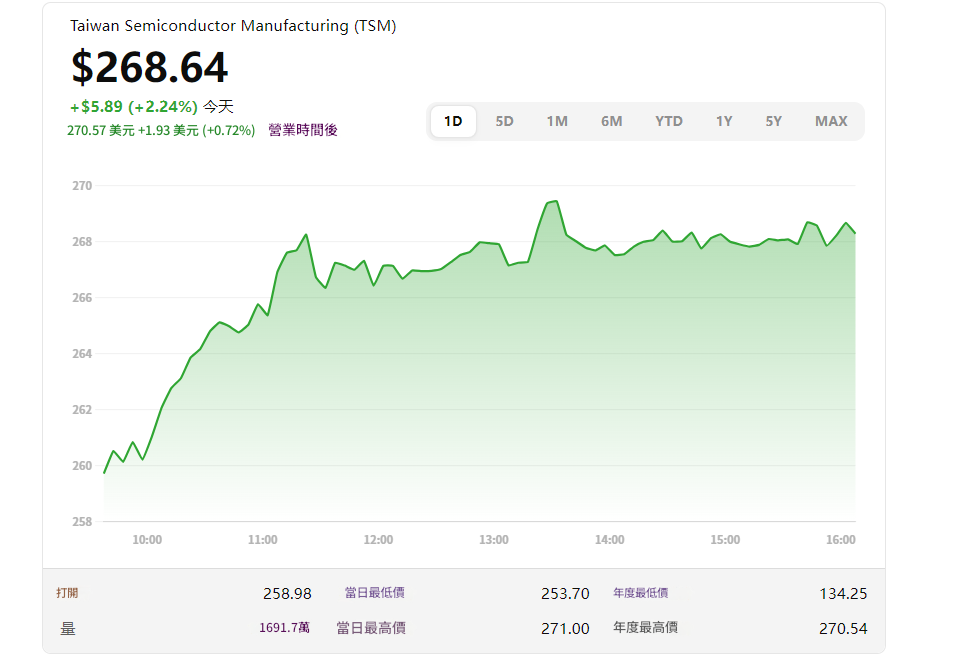Click the open value 258.98
The width and height of the screenshot is (954, 660).
(x=287, y=594)
